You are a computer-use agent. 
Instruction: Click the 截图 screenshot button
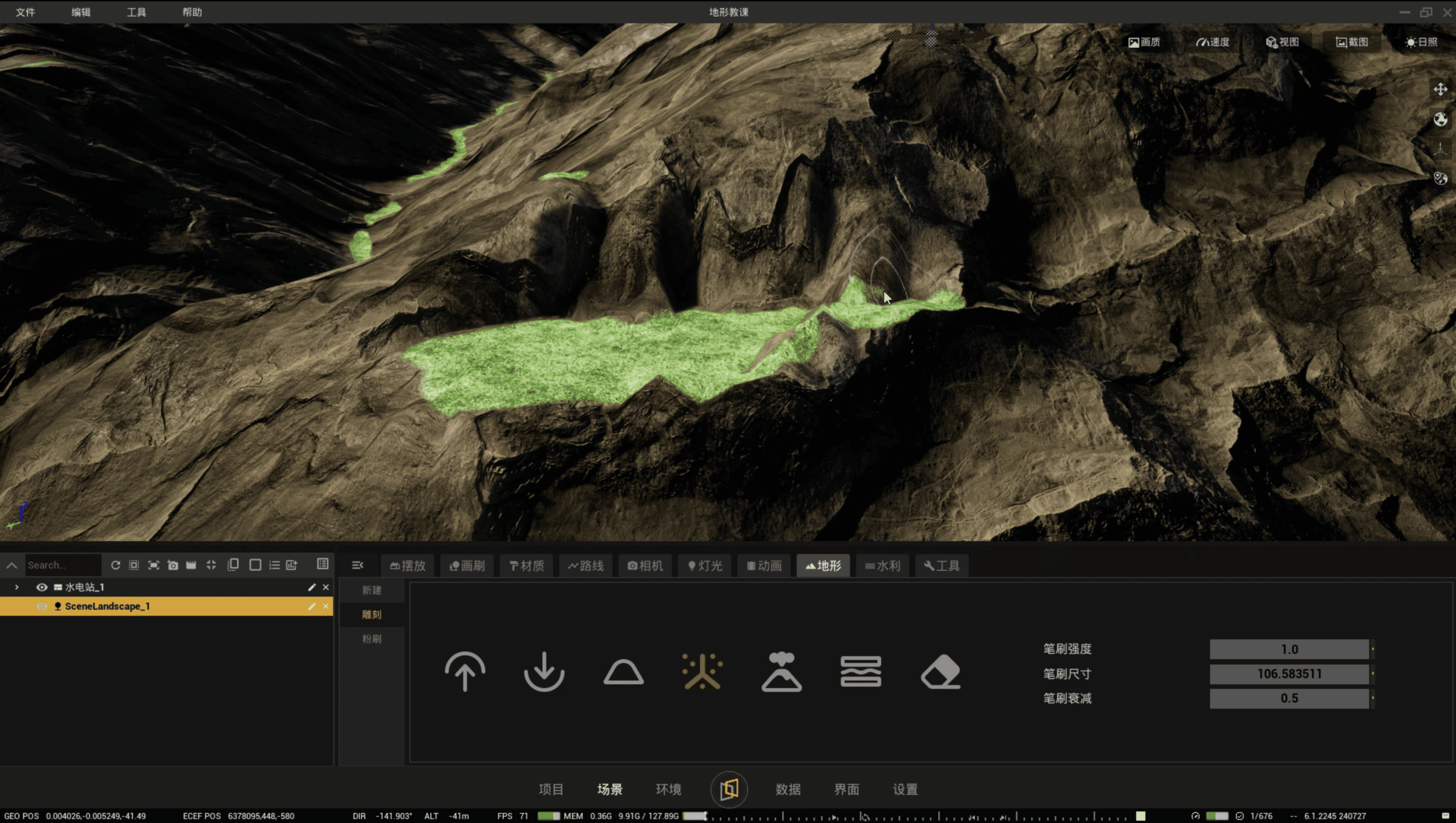point(1352,42)
